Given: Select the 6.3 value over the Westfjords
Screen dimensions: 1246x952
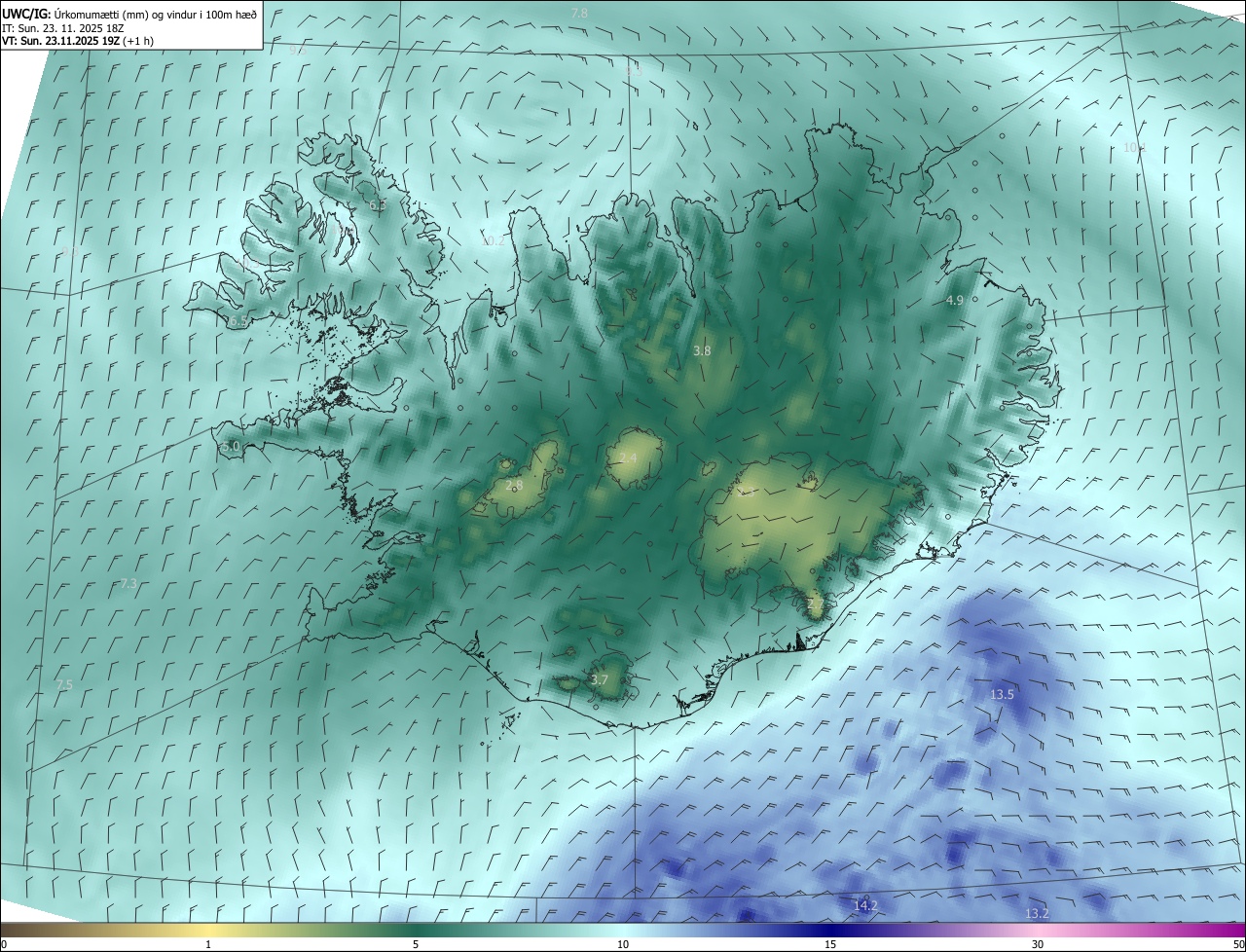Looking at the screenshot, I should (x=378, y=205).
